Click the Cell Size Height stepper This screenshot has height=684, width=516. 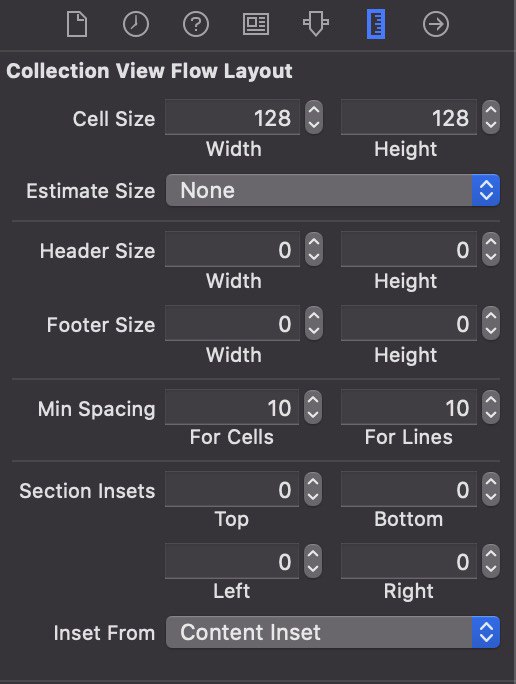(x=491, y=117)
